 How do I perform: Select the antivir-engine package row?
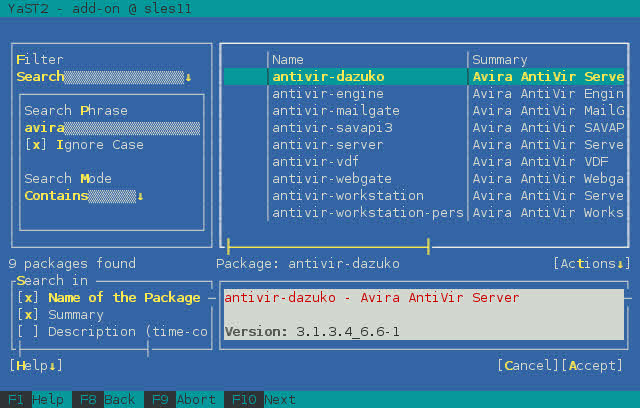click(424, 94)
